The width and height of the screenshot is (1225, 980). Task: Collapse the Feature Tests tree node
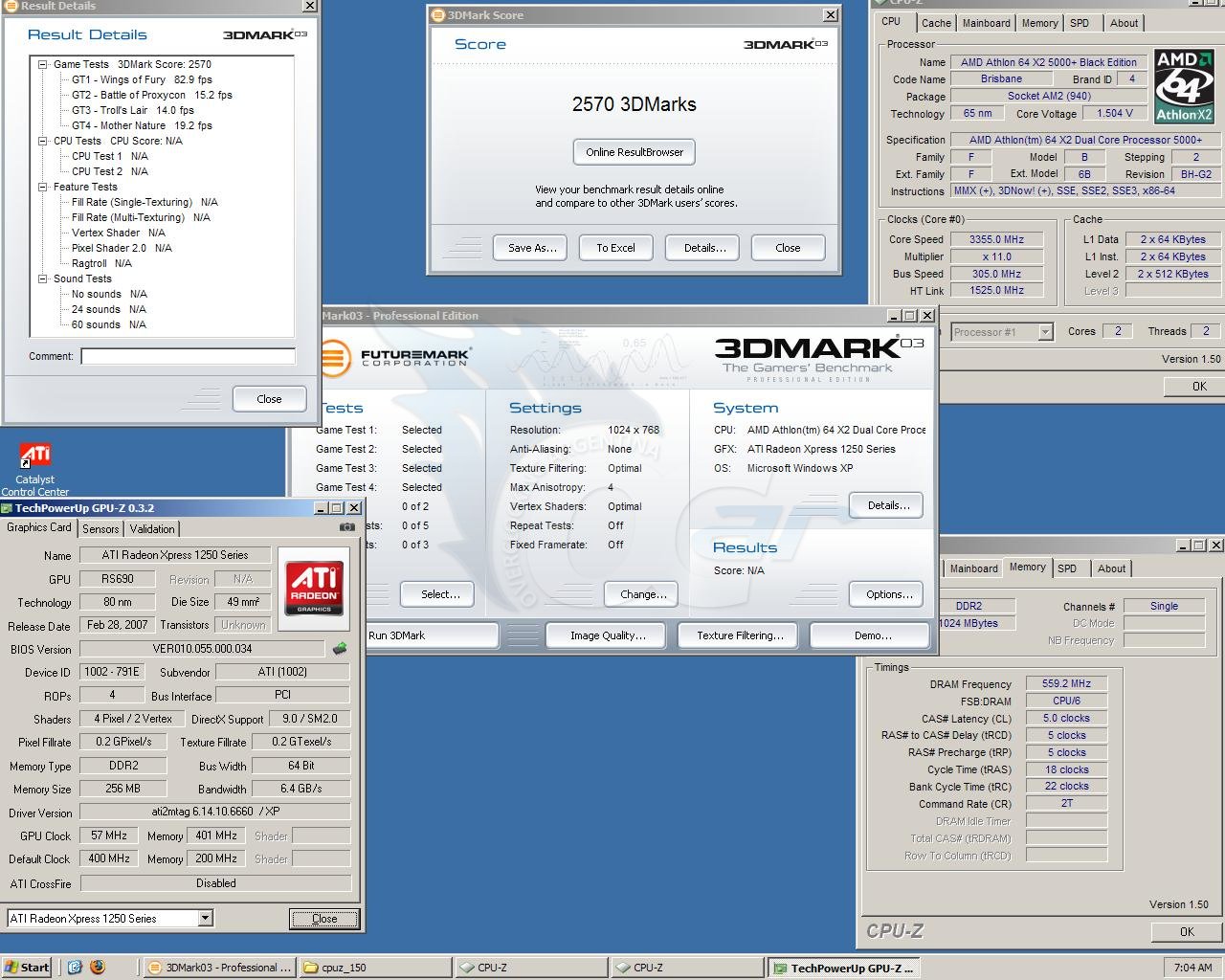coord(43,187)
